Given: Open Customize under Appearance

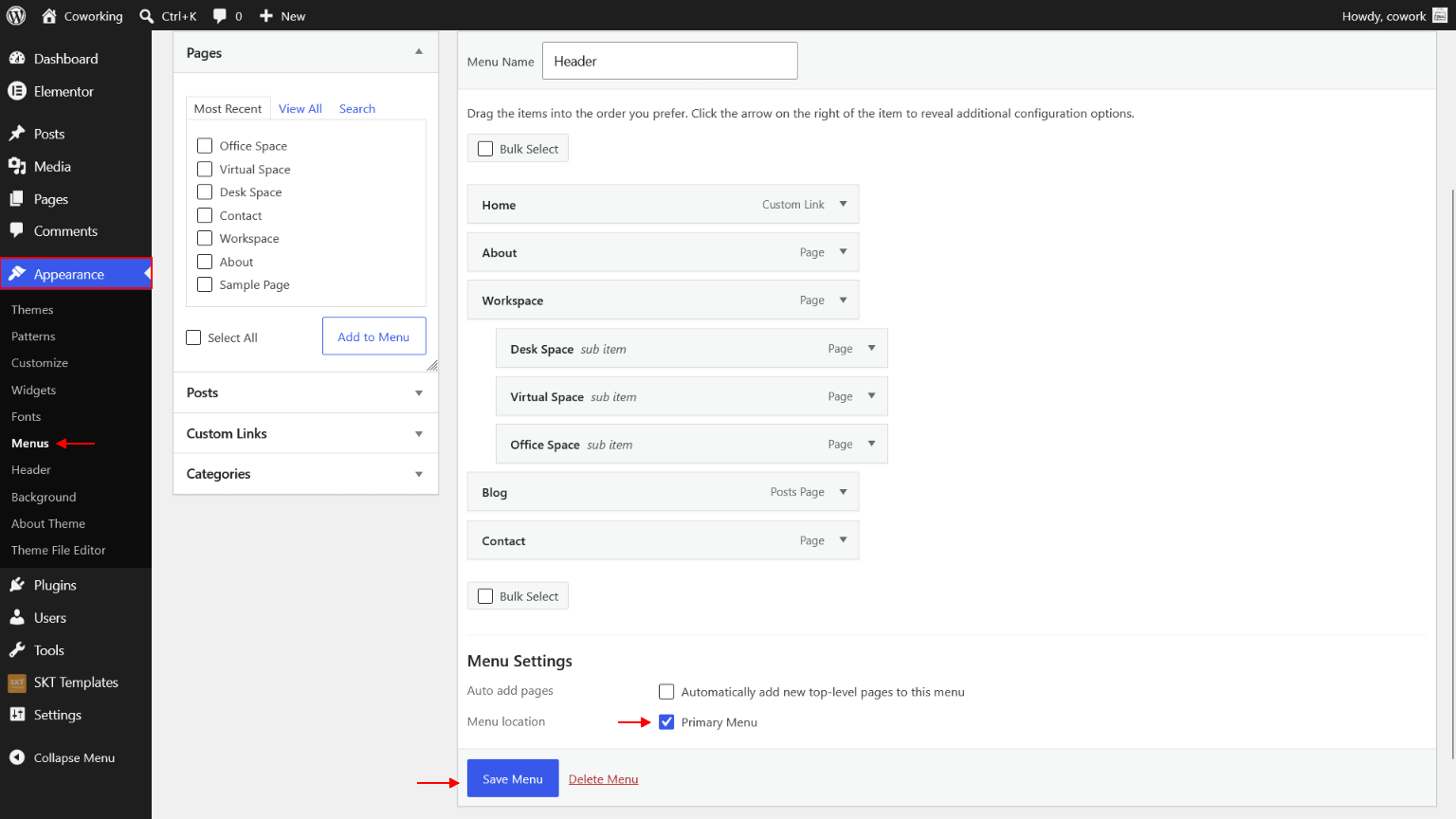Looking at the screenshot, I should coord(40,363).
